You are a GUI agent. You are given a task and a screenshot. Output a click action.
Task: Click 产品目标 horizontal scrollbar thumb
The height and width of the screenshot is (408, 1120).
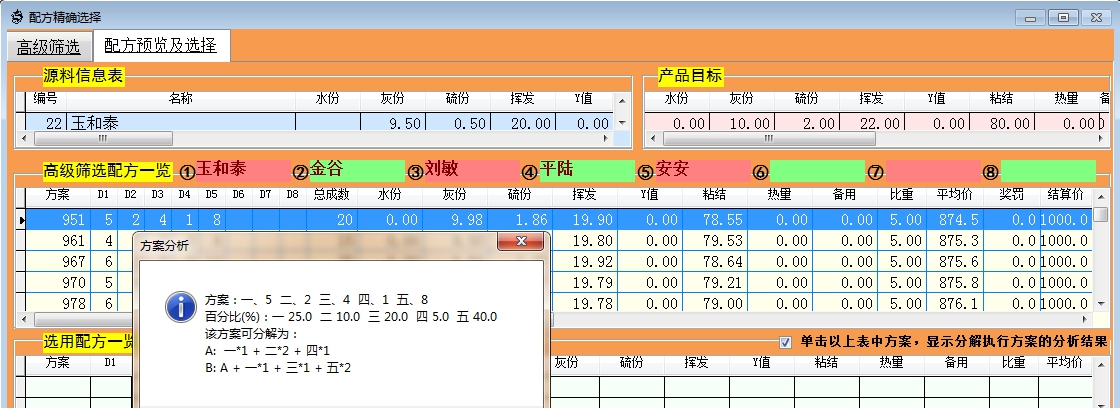point(769,139)
